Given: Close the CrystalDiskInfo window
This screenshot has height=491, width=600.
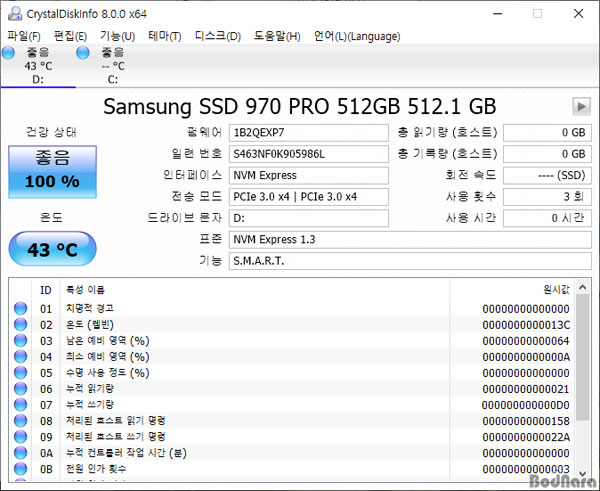Looking at the screenshot, I should [x=579, y=14].
